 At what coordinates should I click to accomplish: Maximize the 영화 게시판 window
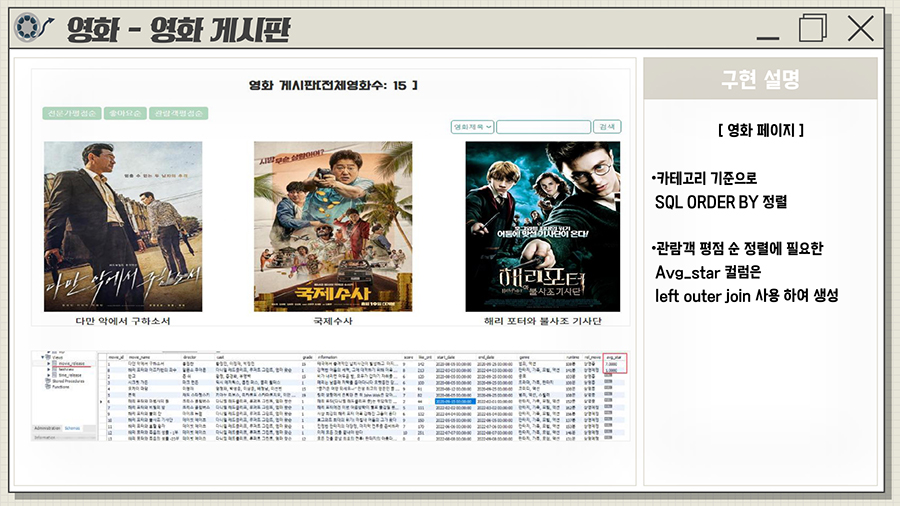point(813,27)
